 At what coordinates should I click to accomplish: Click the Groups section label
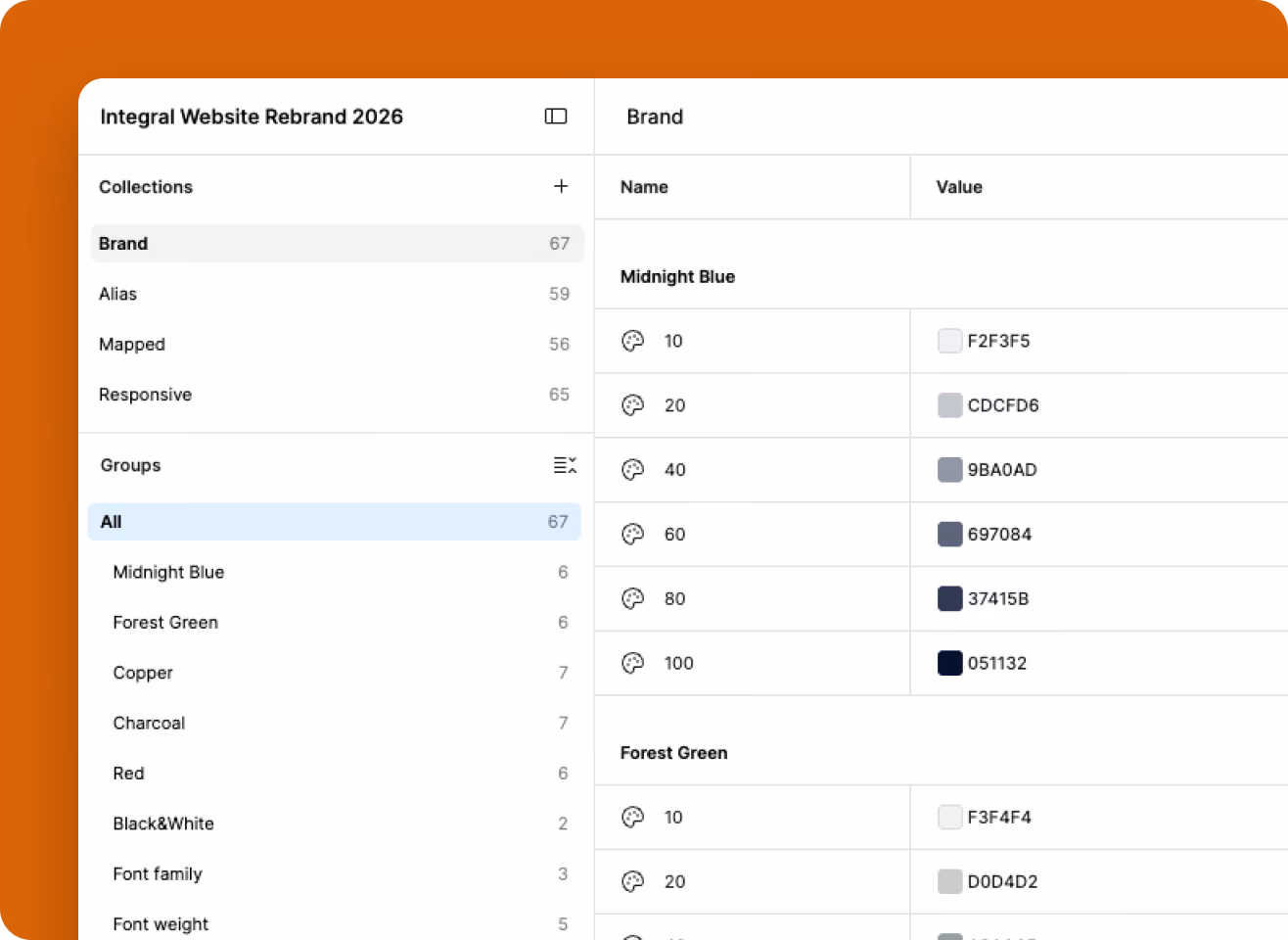pyautogui.click(x=130, y=465)
